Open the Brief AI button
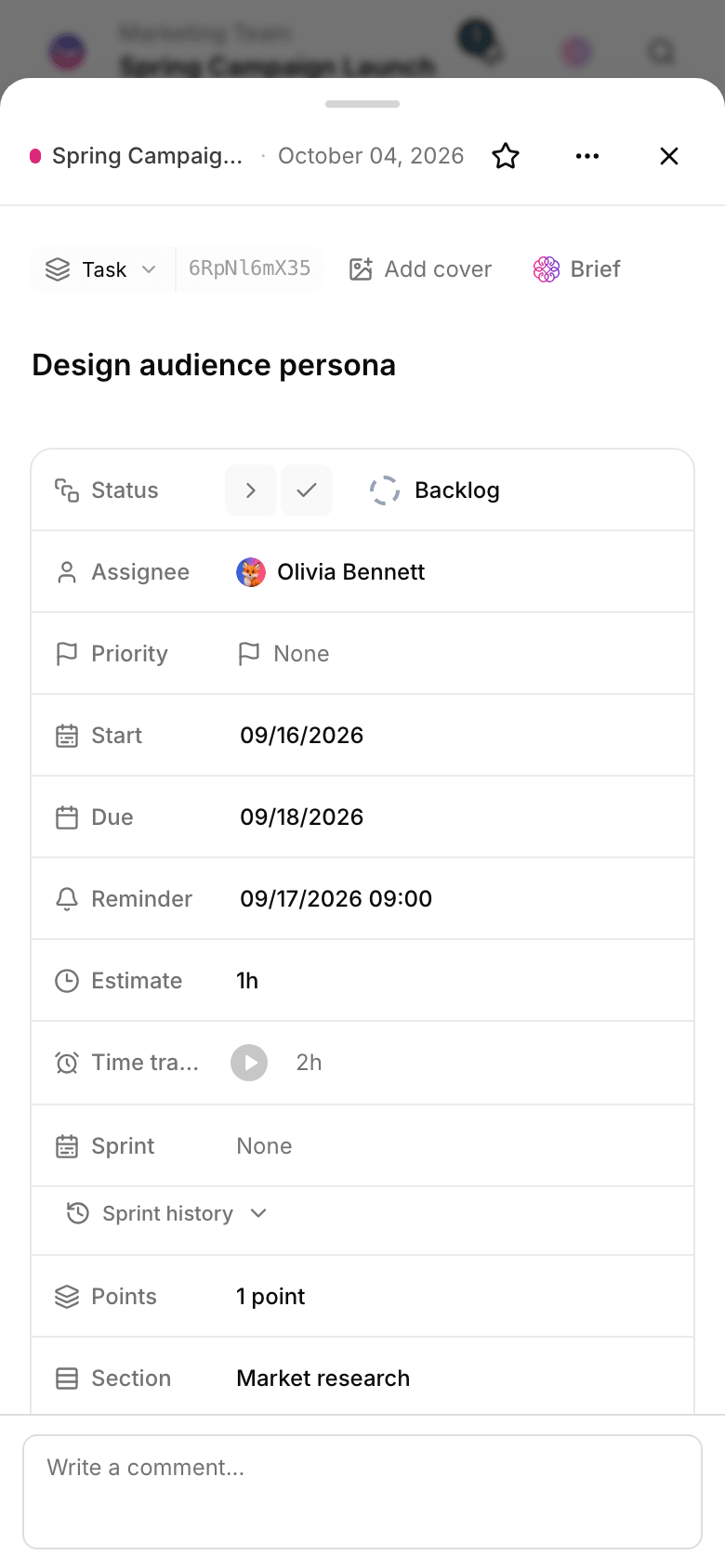Image resolution: width=725 pixels, height=1568 pixels. 576,269
